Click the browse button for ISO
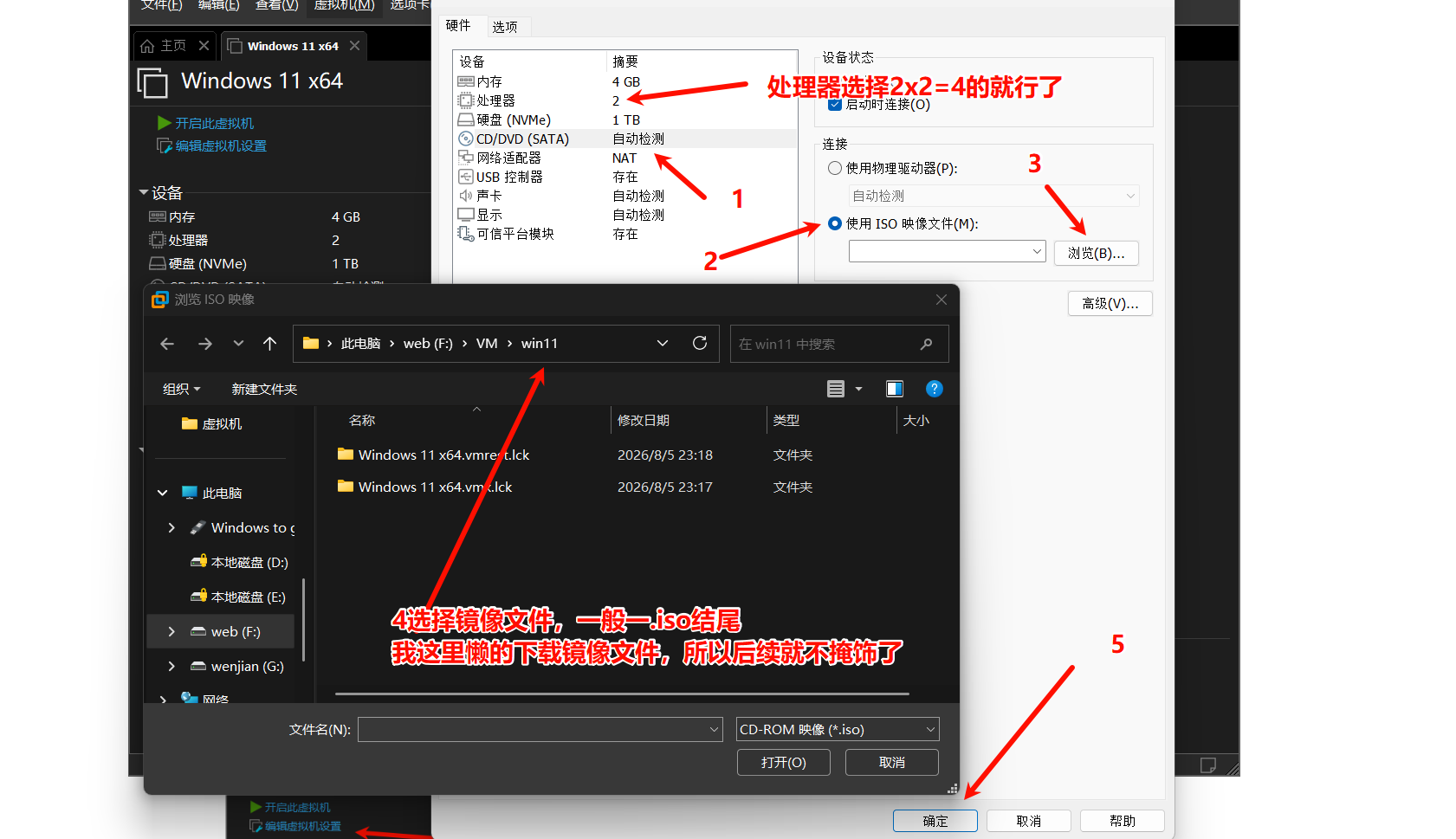The height and width of the screenshot is (839, 1456). 1096,253
